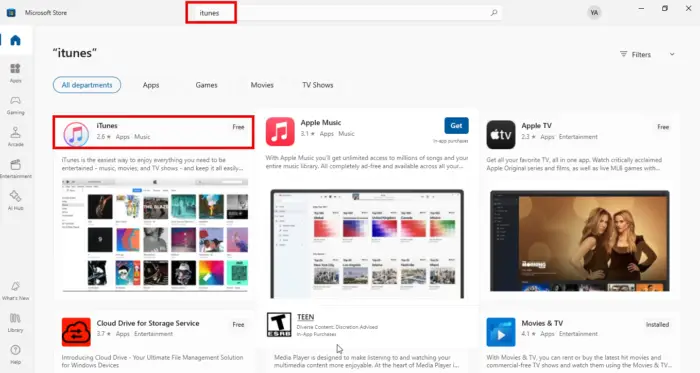Click Cloud Drive for Storage Service icon

pyautogui.click(x=76, y=332)
